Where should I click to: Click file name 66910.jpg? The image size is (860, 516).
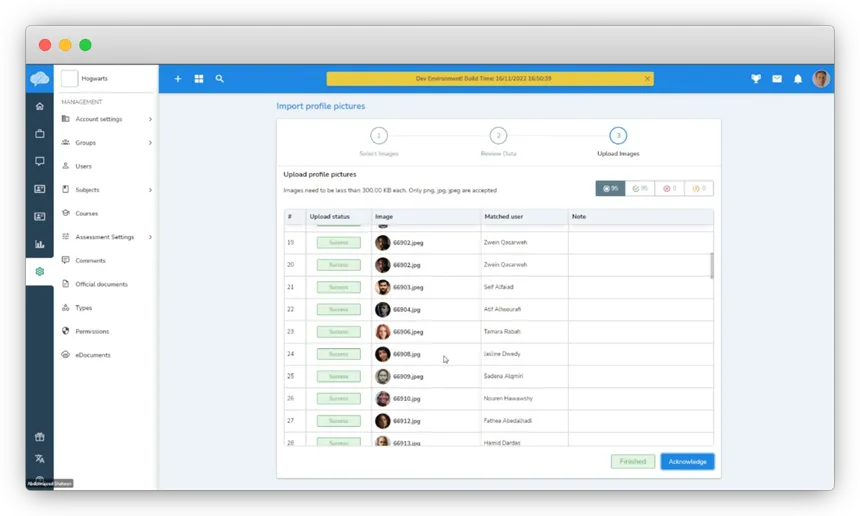coord(406,399)
